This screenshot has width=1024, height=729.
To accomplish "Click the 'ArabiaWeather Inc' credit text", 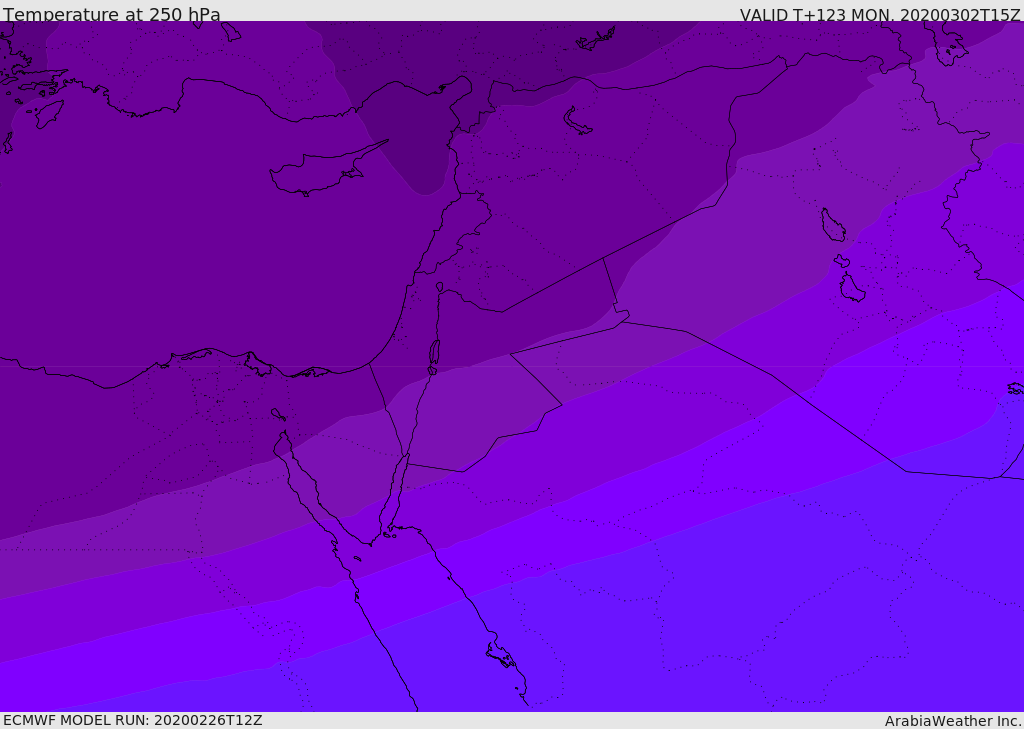I will 953,721.
